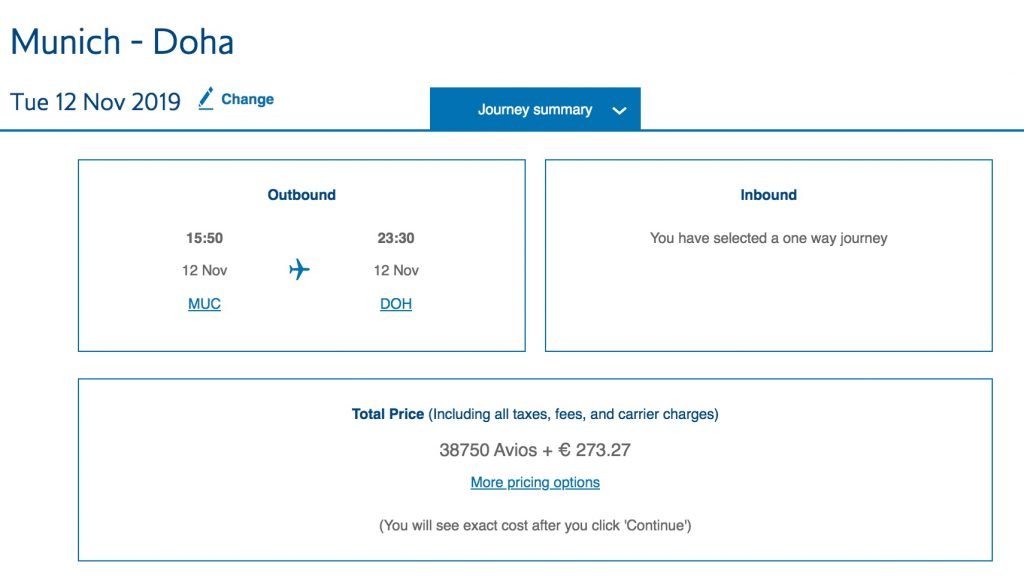Click the one way journey message
The height and width of the screenshot is (583, 1024).
click(769, 238)
